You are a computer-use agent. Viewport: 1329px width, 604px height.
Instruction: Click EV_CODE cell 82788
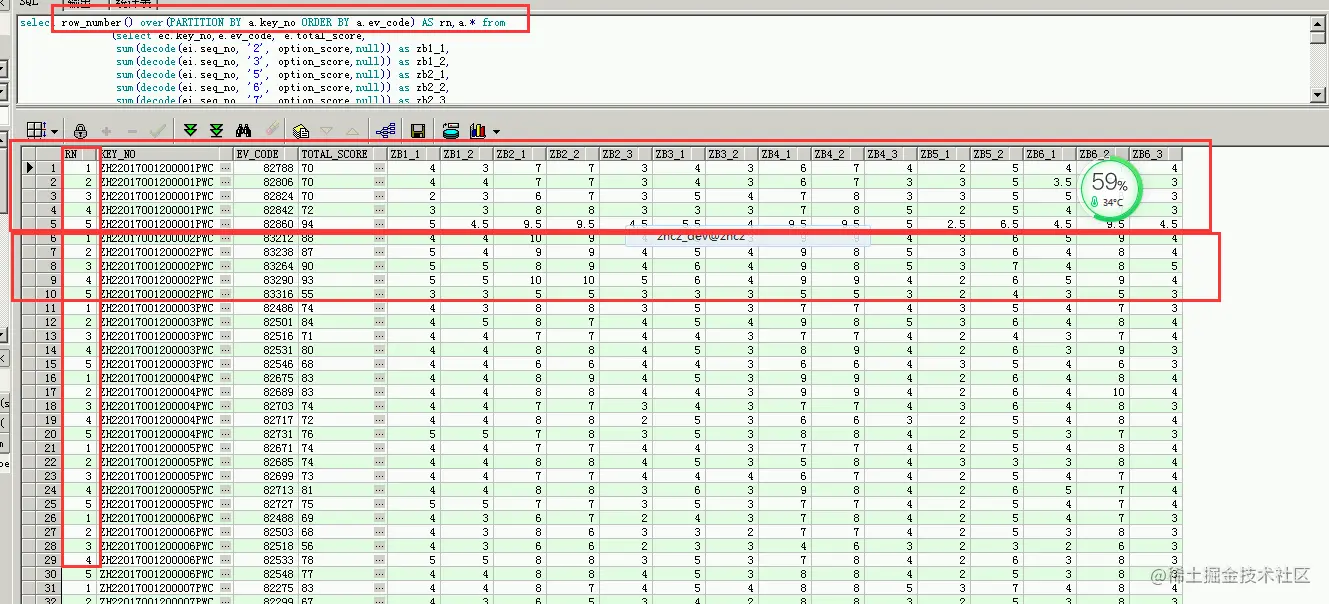pos(265,169)
